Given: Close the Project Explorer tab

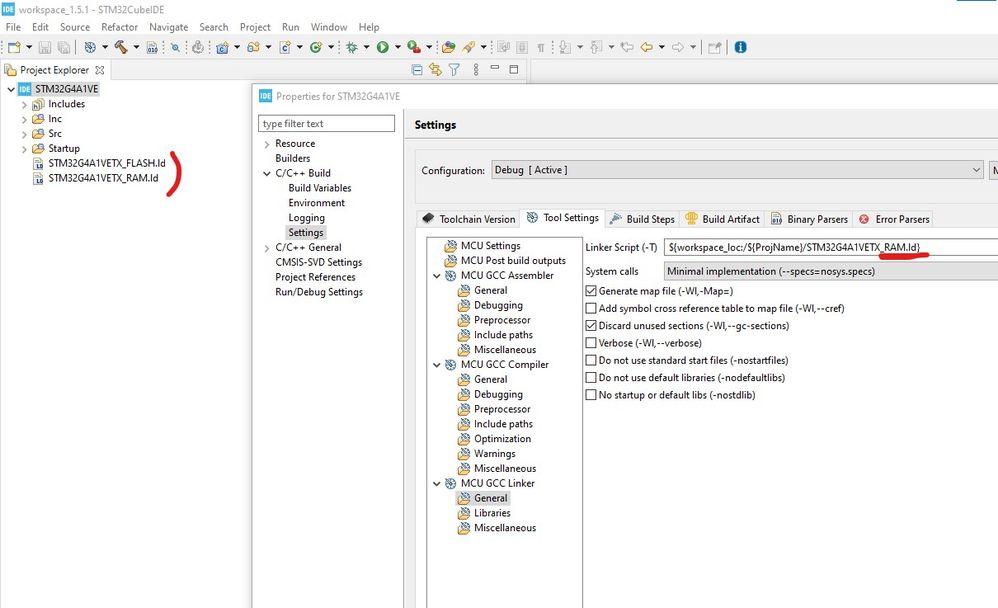Looking at the screenshot, I should (x=99, y=69).
